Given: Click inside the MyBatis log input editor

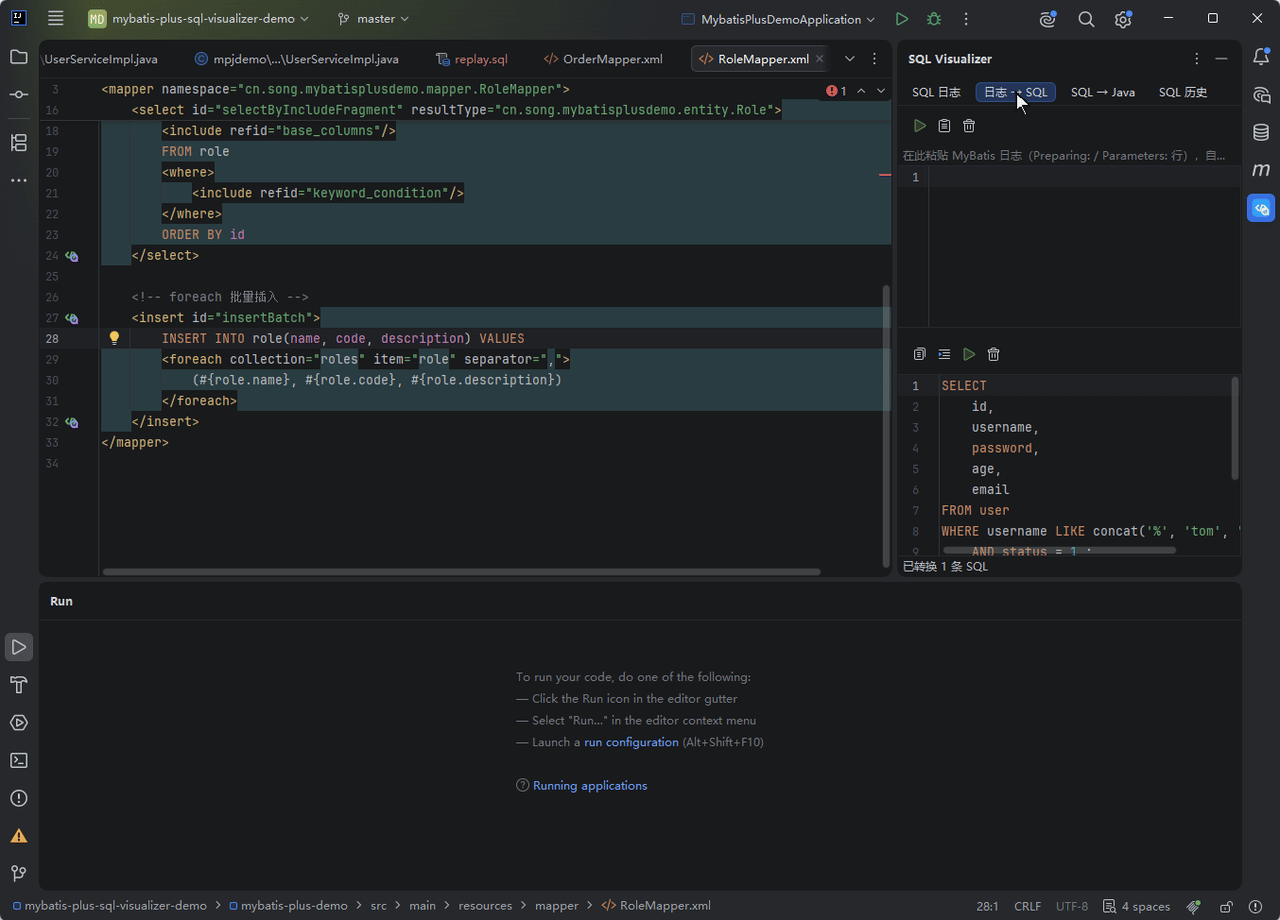Looking at the screenshot, I should (x=1084, y=247).
